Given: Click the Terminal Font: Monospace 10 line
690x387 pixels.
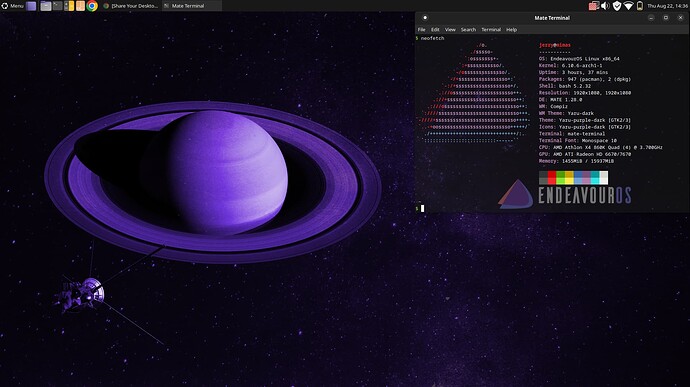Looking at the screenshot, I should tap(578, 140).
